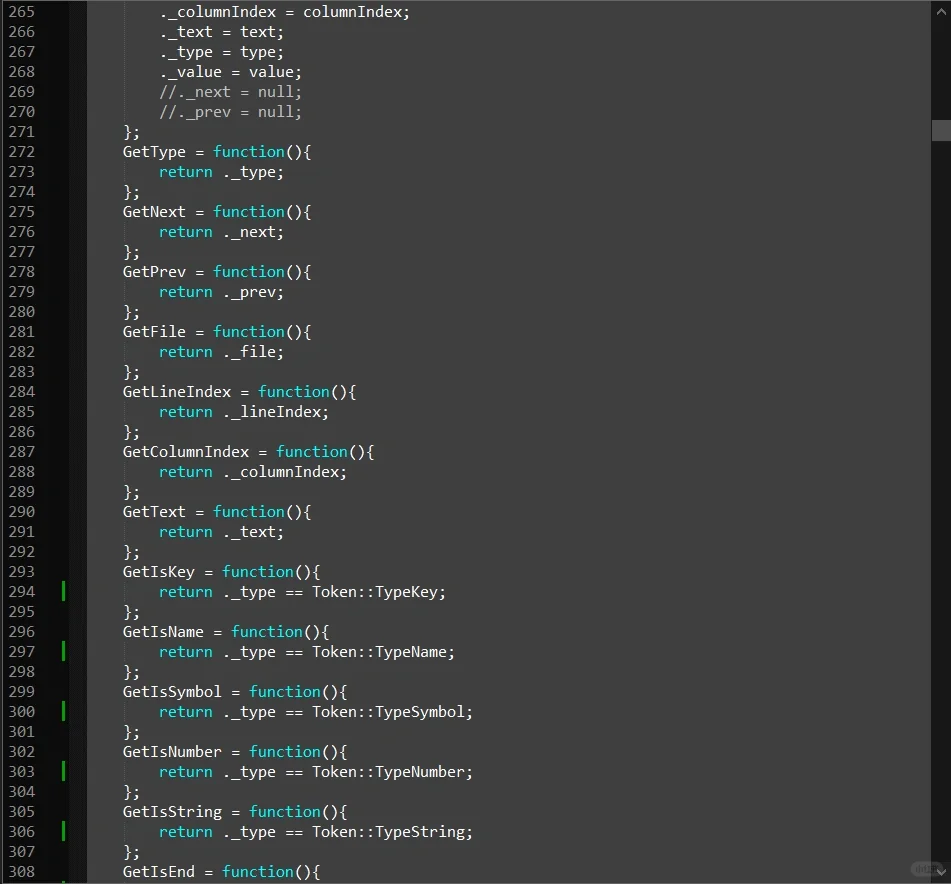Click 'Token::TypeNumber;' on line 303
This screenshot has width=951, height=884.
tap(392, 772)
